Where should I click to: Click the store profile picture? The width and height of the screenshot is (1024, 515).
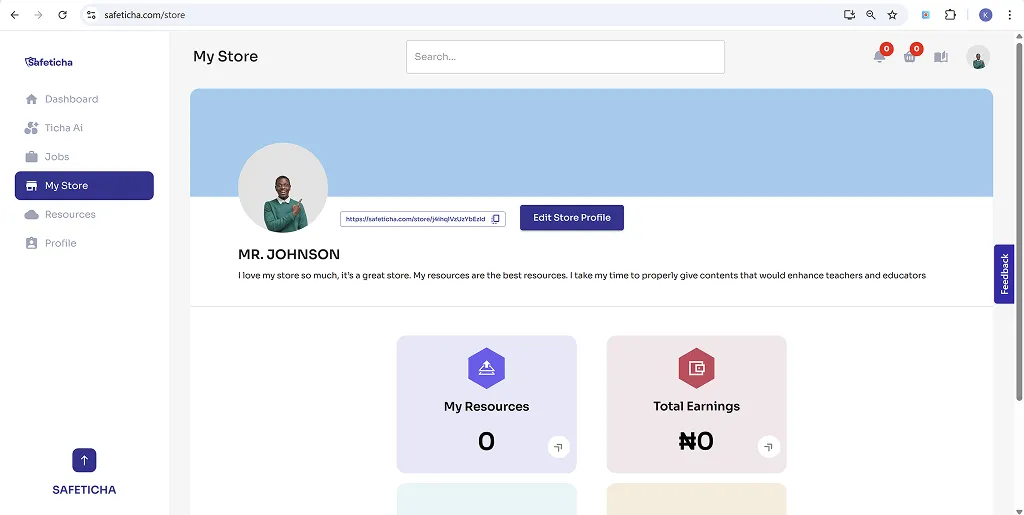[283, 187]
